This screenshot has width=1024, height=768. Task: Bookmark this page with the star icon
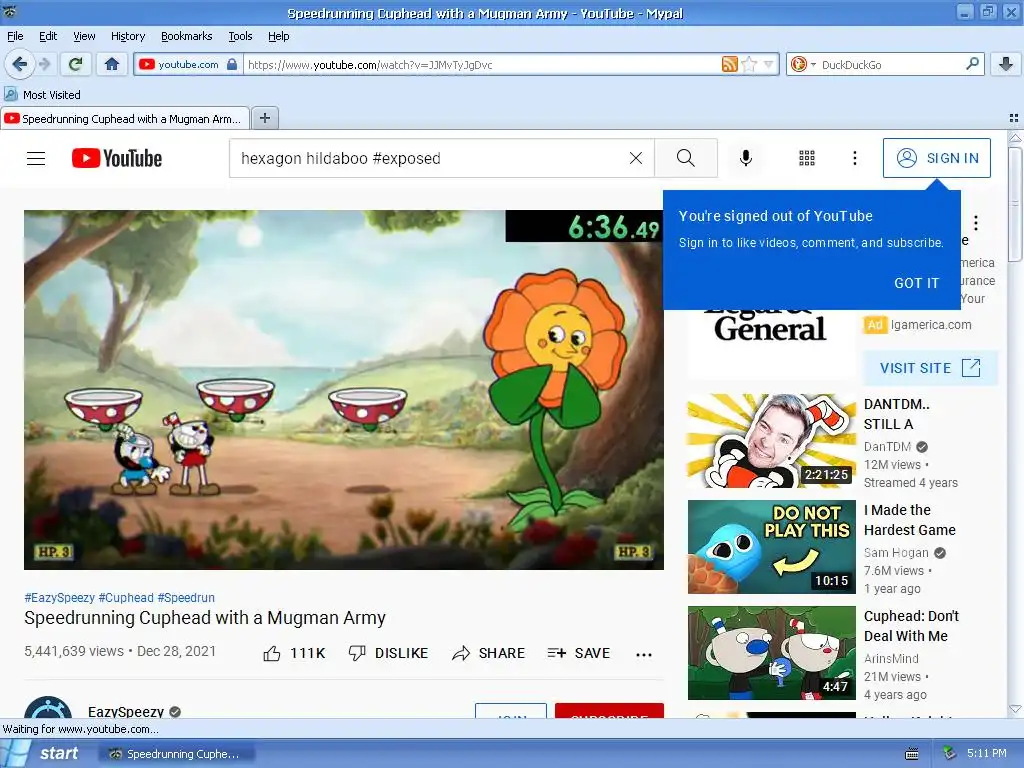tap(749, 64)
